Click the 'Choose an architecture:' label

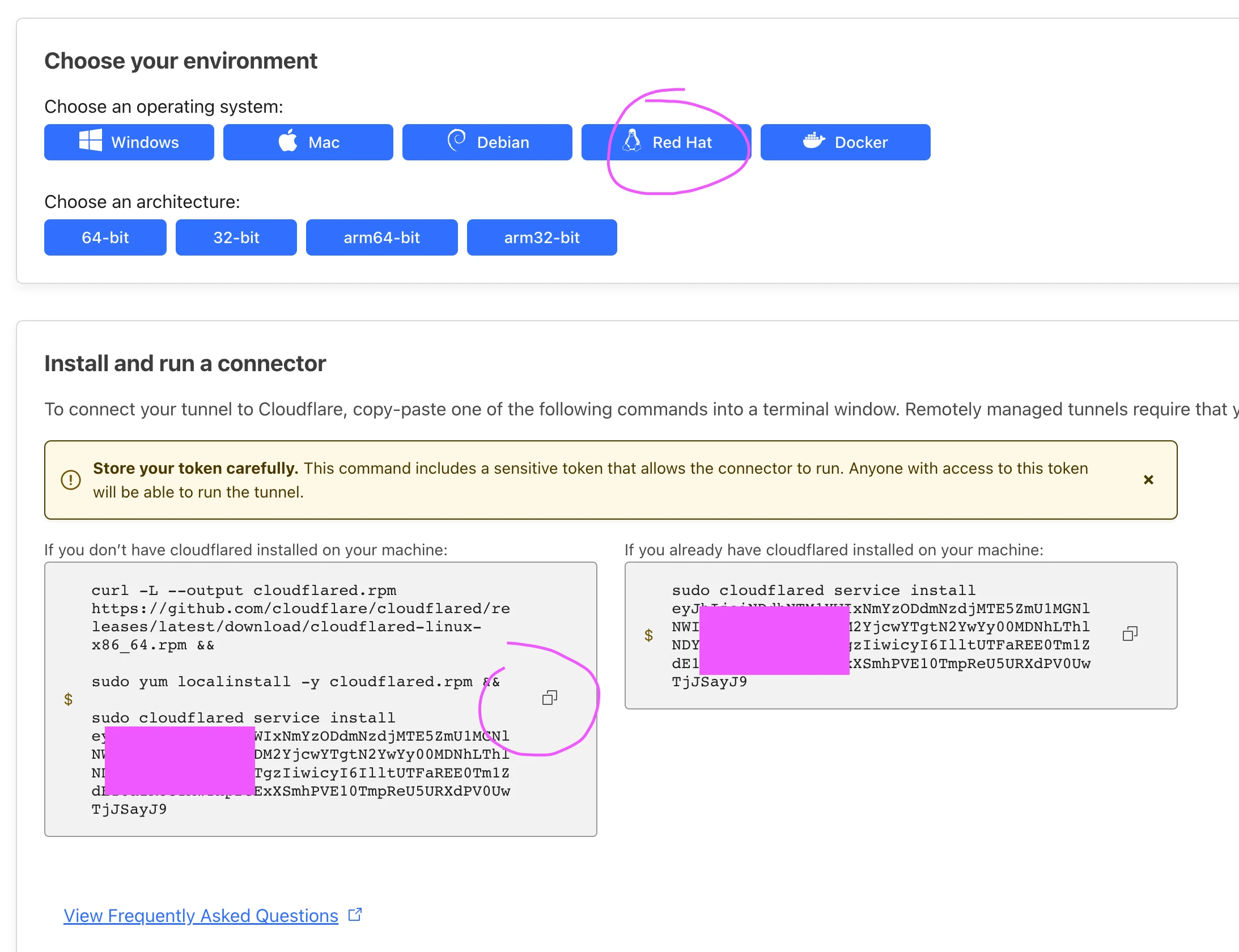(x=142, y=202)
